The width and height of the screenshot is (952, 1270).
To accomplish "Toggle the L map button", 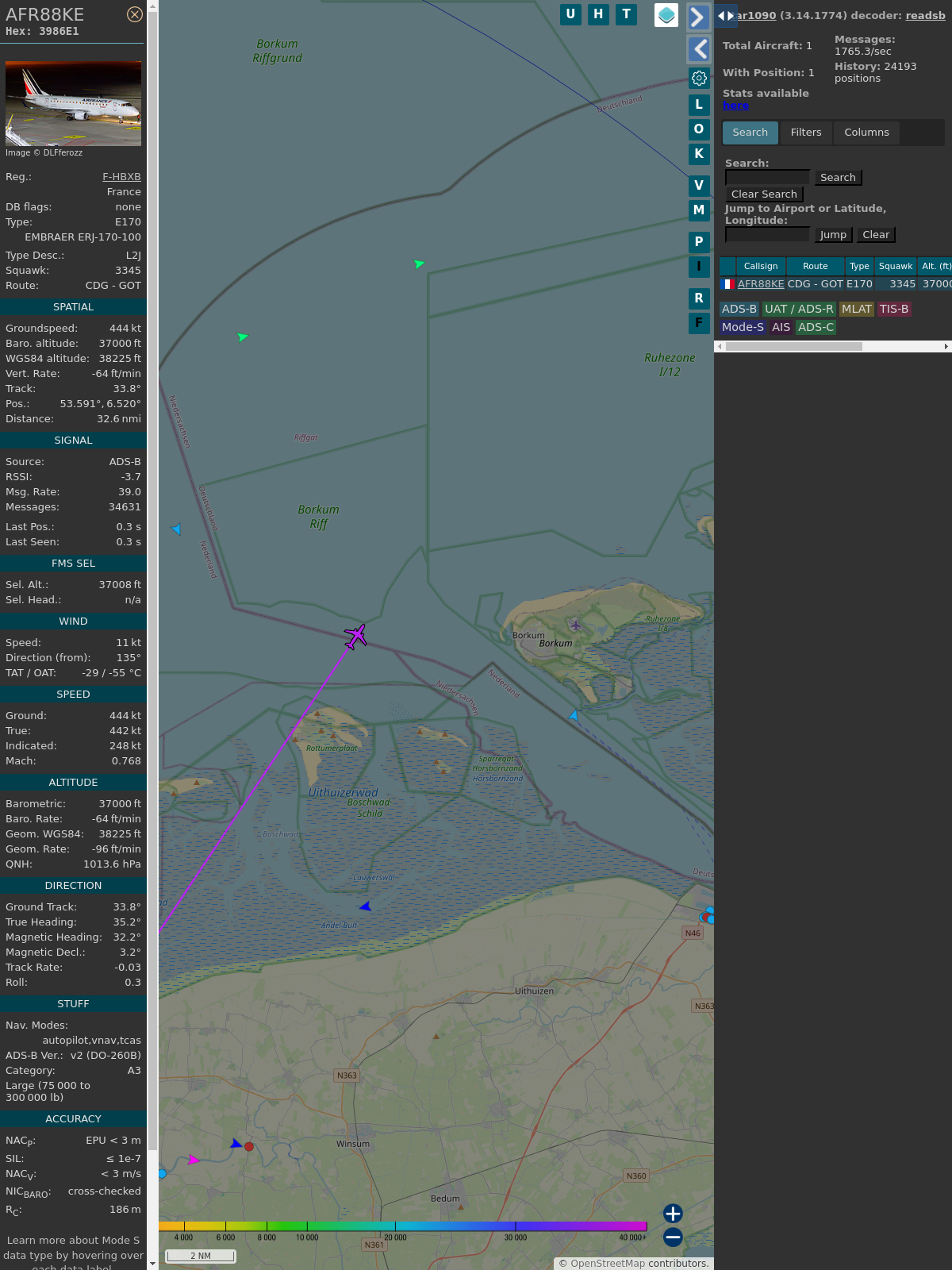I will pyautogui.click(x=699, y=105).
